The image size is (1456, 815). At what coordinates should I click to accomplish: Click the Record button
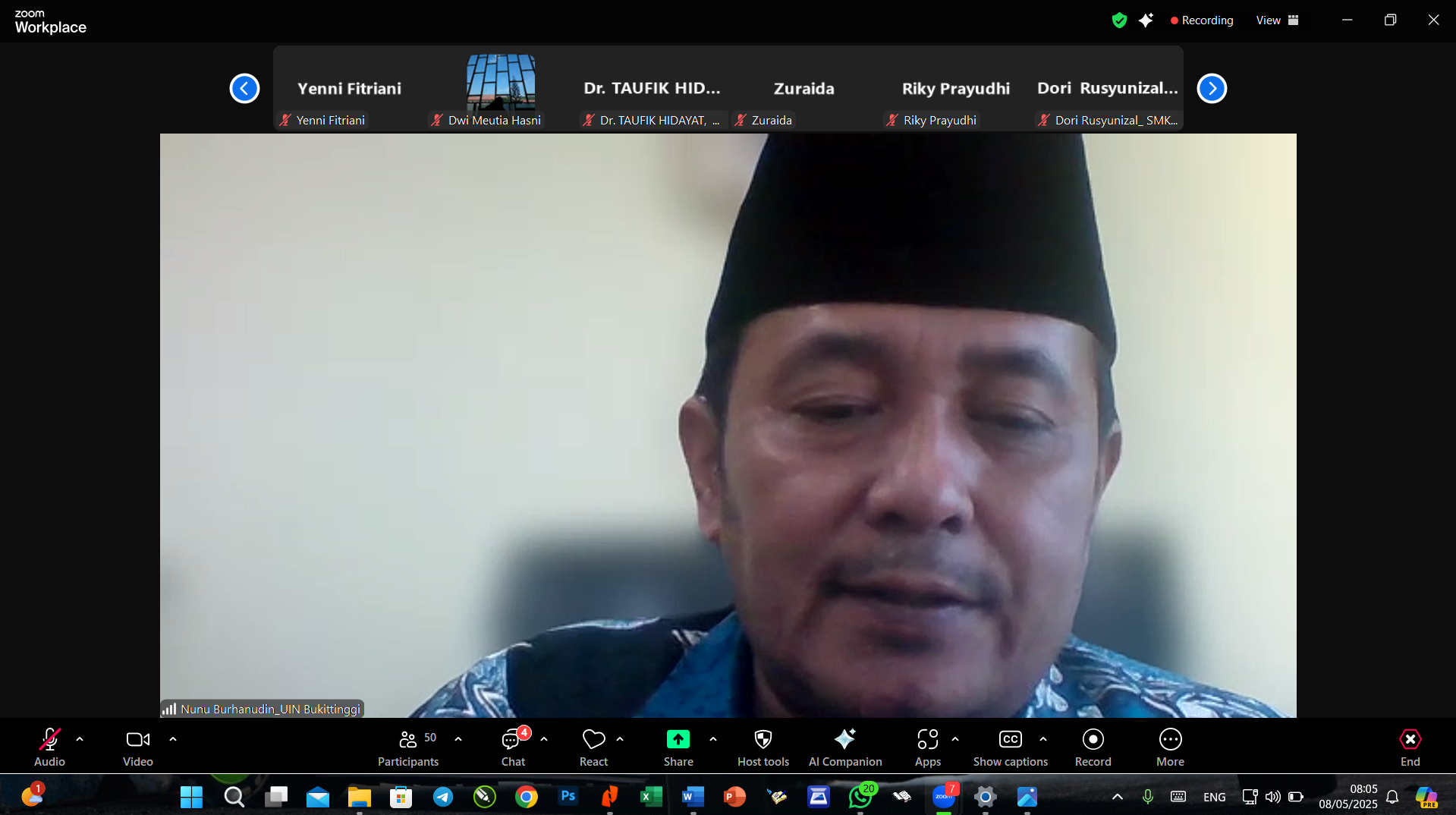coord(1093,747)
